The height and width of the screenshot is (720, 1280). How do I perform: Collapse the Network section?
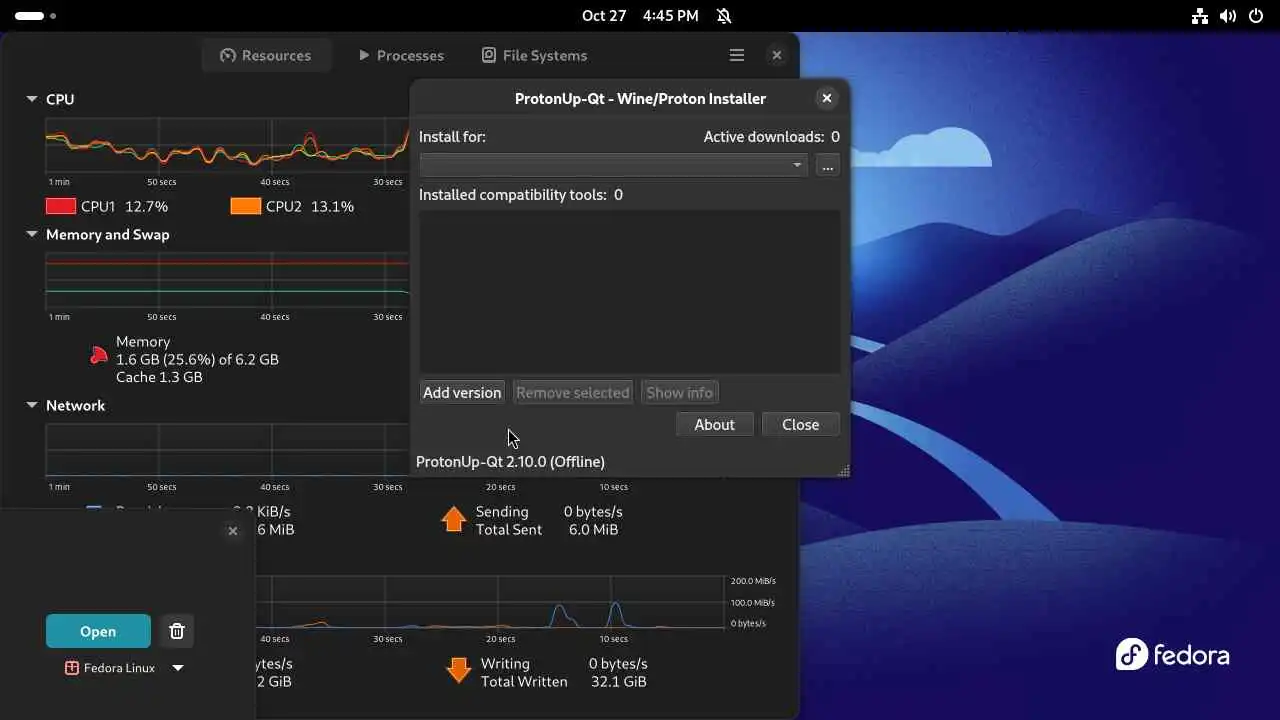[32, 405]
